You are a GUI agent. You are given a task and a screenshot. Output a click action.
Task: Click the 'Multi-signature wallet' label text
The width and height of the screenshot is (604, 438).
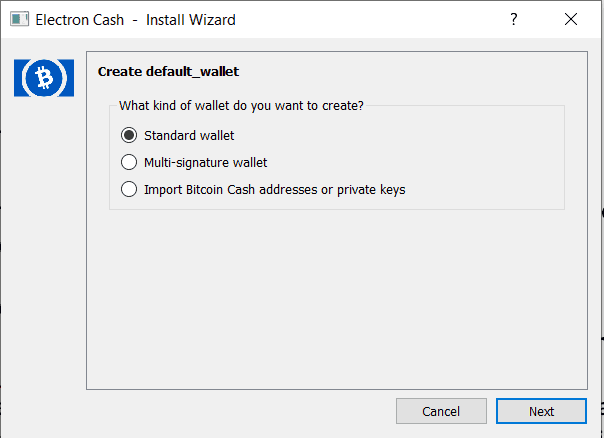point(205,162)
